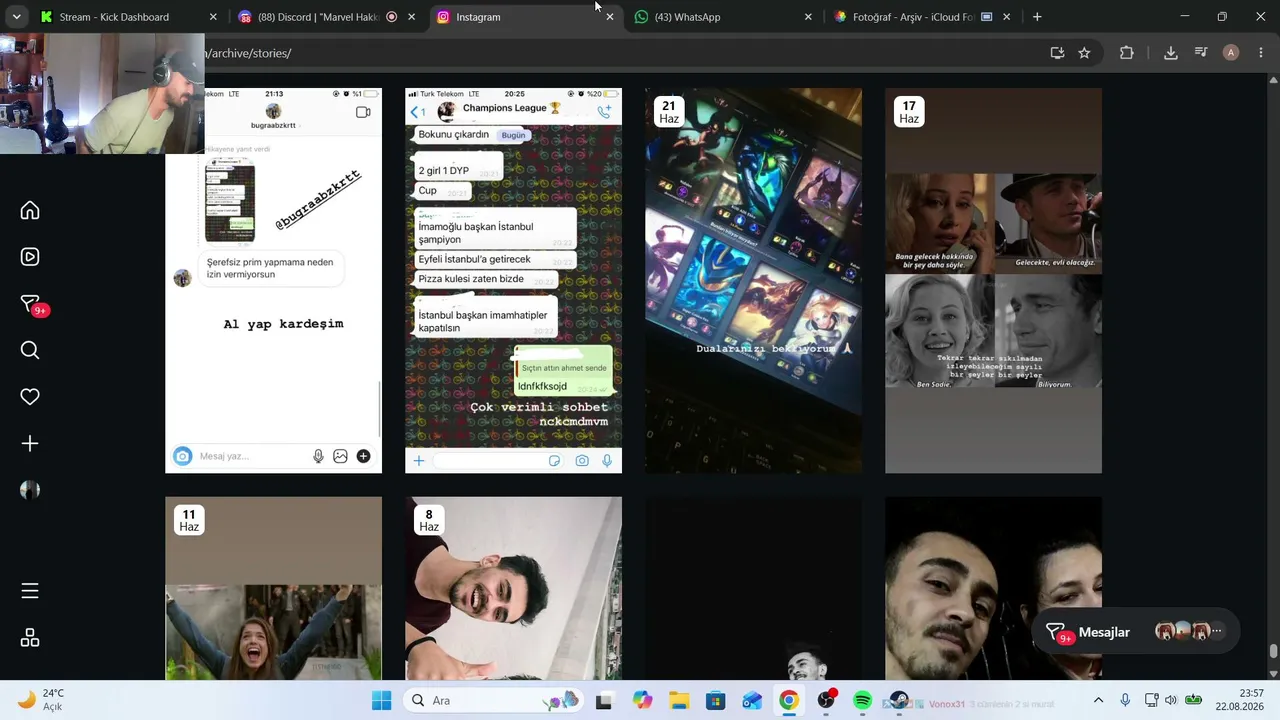This screenshot has width=1280, height=720.
Task: Close the Discord tab
Action: 411,17
